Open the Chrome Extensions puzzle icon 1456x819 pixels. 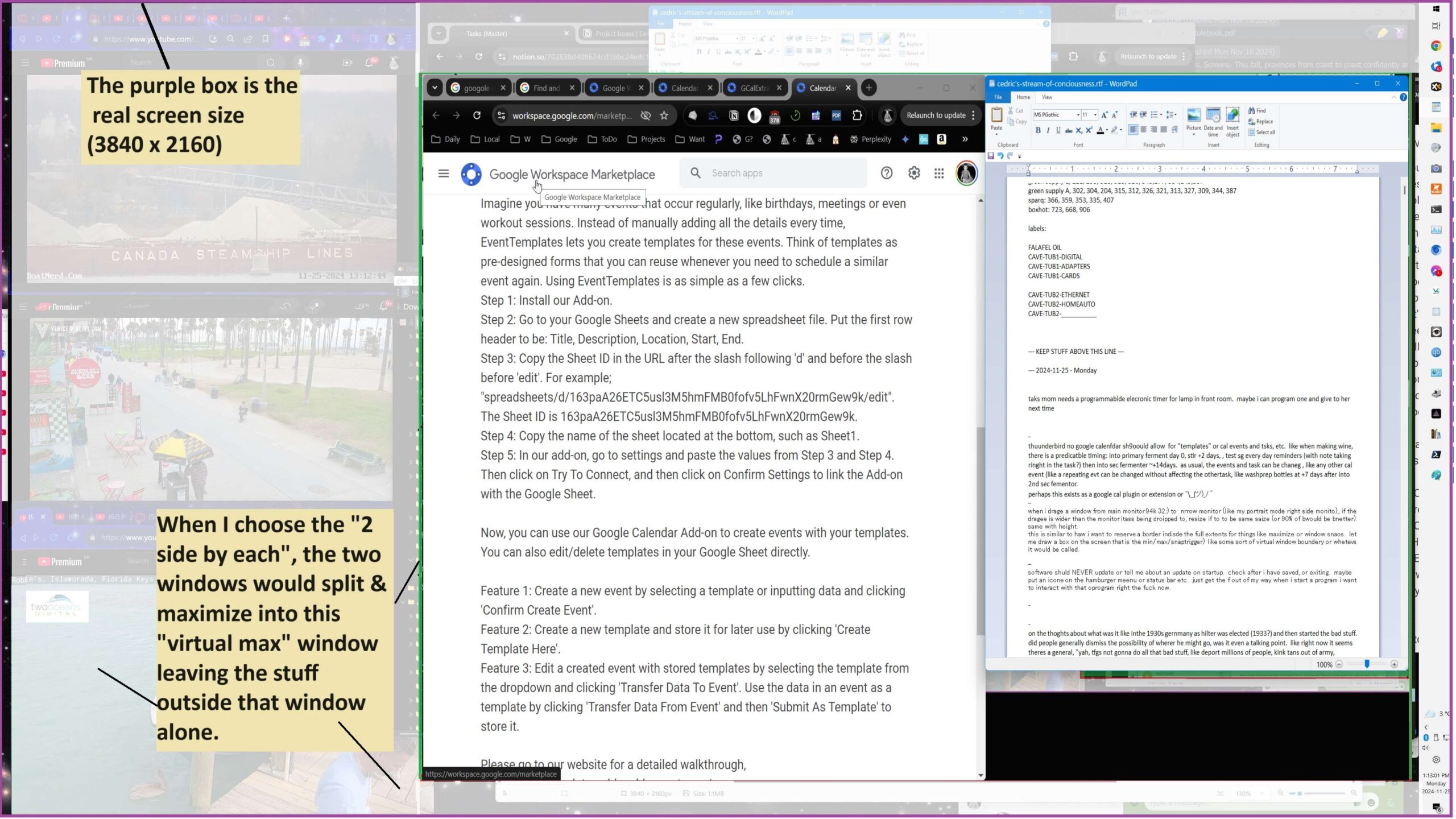(x=857, y=115)
